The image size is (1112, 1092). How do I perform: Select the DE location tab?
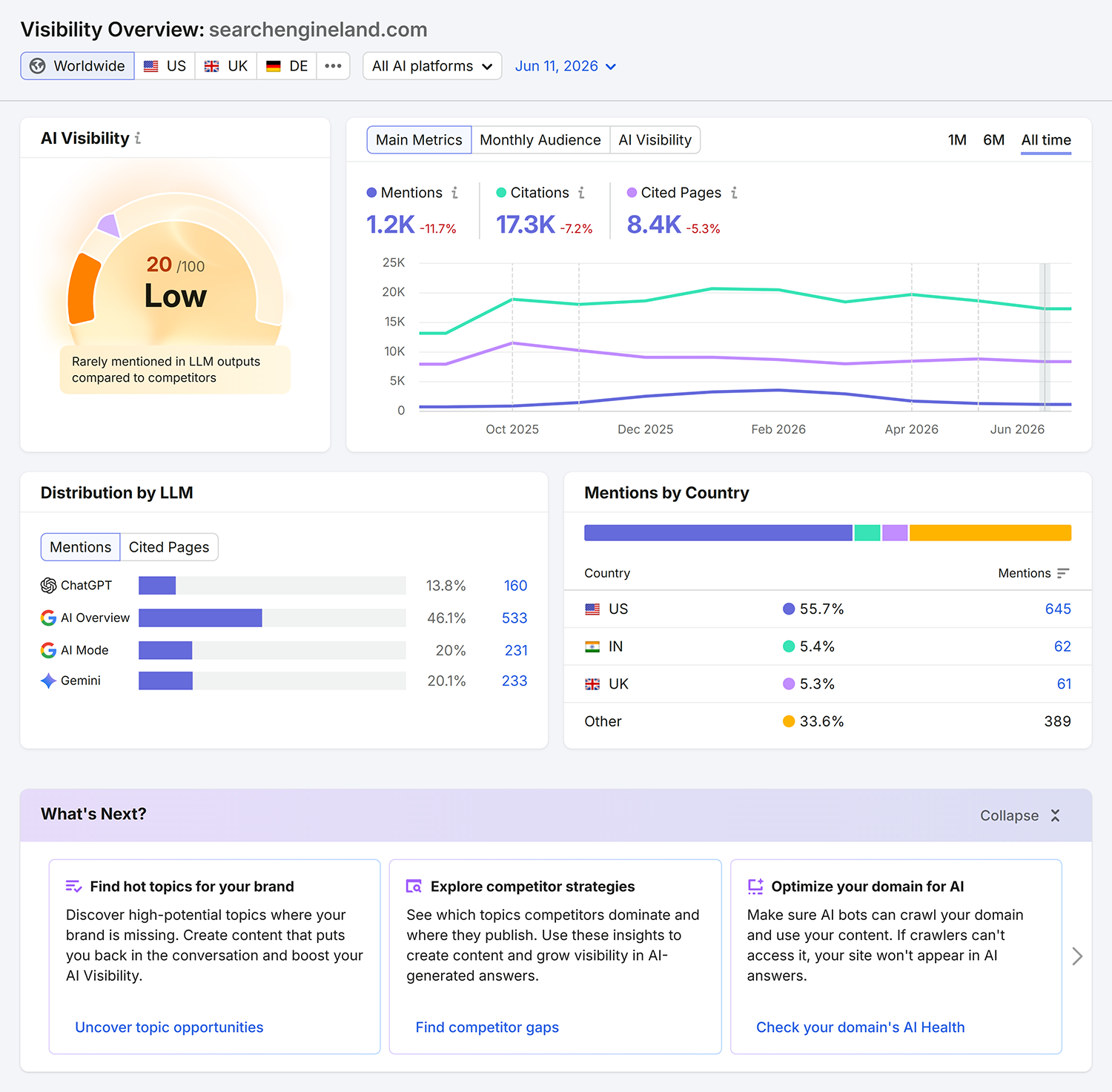click(287, 66)
